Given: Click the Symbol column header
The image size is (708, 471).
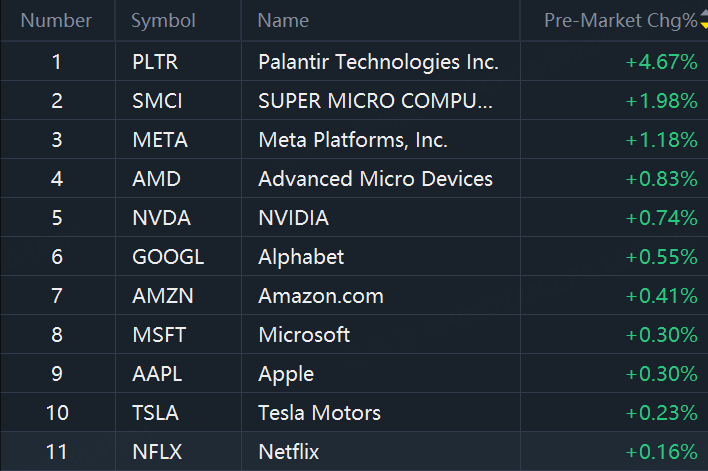Looking at the screenshot, I should point(163,20).
